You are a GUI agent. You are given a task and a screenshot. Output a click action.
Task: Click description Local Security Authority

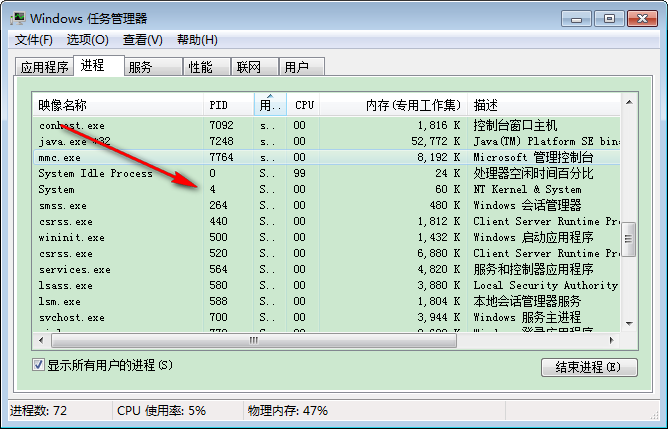click(x=545, y=285)
